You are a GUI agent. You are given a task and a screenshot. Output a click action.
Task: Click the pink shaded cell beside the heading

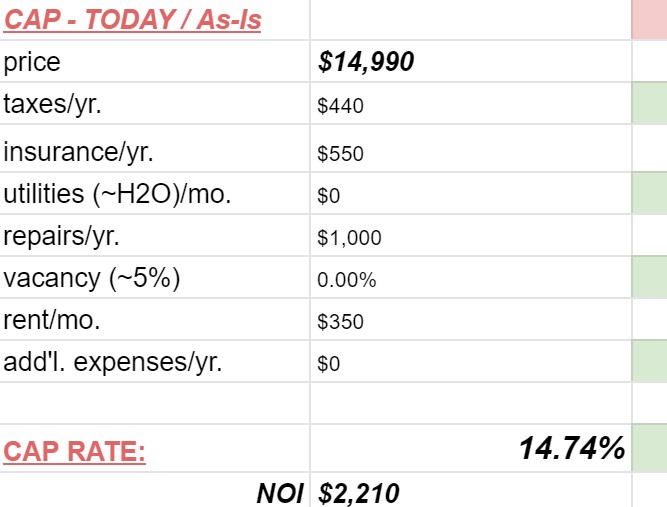(650, 20)
